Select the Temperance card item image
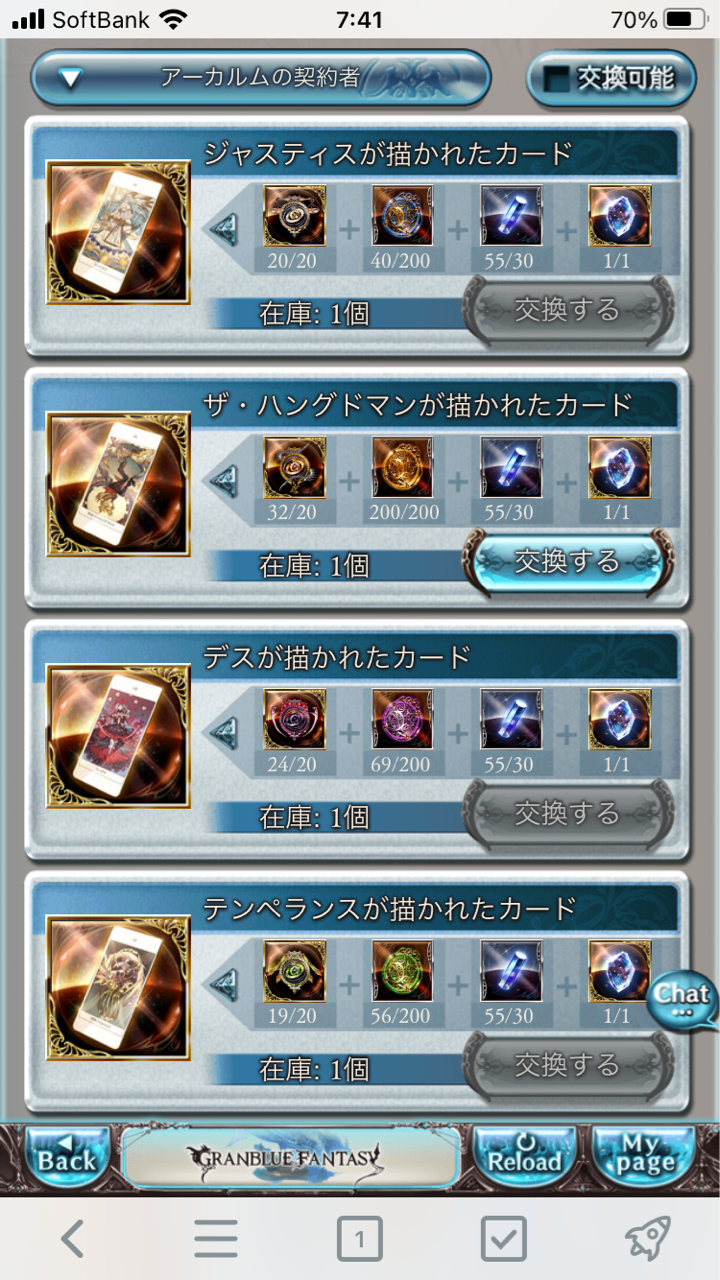This screenshot has width=720, height=1280. click(x=118, y=989)
